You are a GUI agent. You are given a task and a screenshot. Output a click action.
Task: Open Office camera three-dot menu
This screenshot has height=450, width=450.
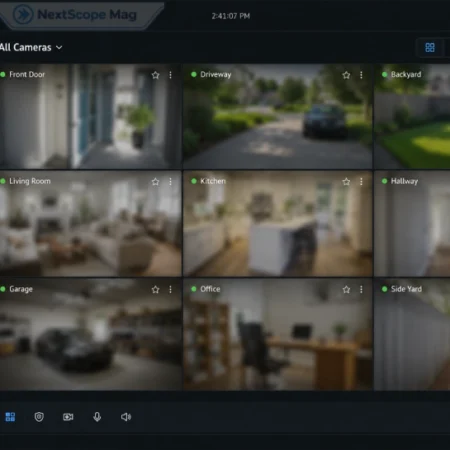pyautogui.click(x=361, y=290)
